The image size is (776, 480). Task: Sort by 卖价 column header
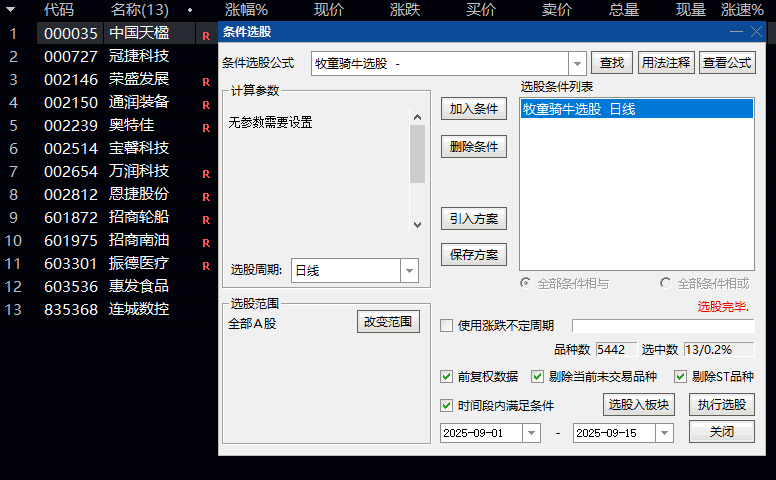coord(557,9)
